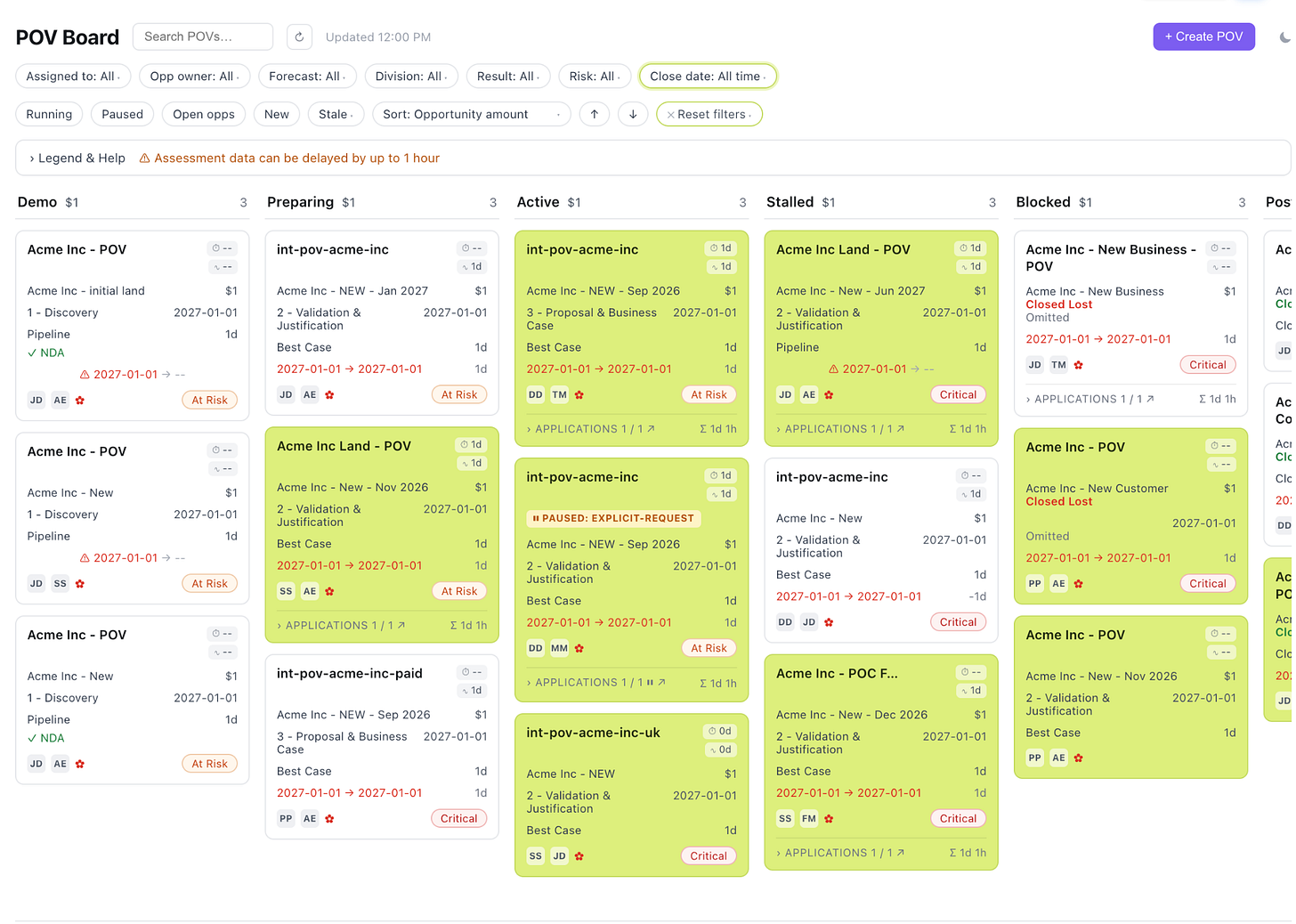The image size is (1296, 924).
Task: Enable the Open opps filter
Action: 204,114
